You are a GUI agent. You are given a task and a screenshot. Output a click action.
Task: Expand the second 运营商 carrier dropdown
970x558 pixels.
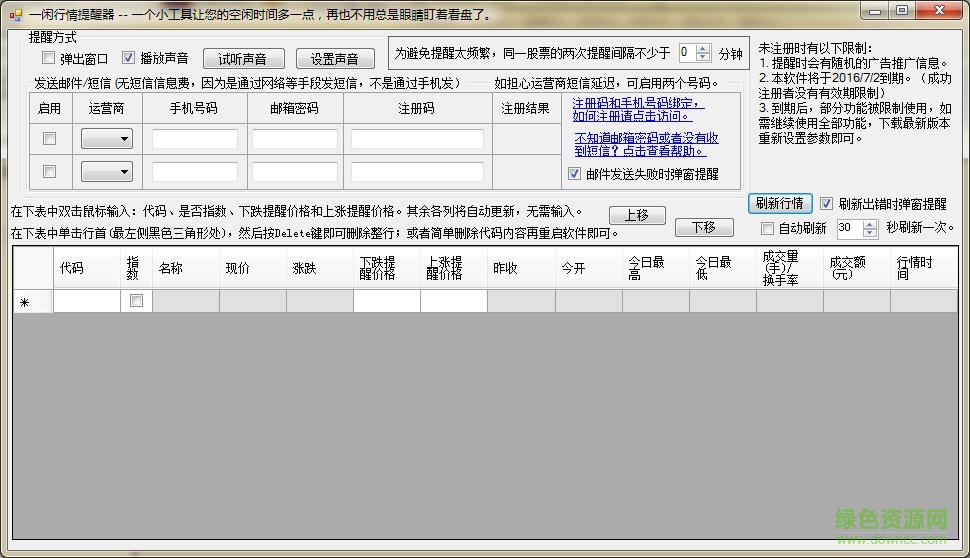click(107, 172)
